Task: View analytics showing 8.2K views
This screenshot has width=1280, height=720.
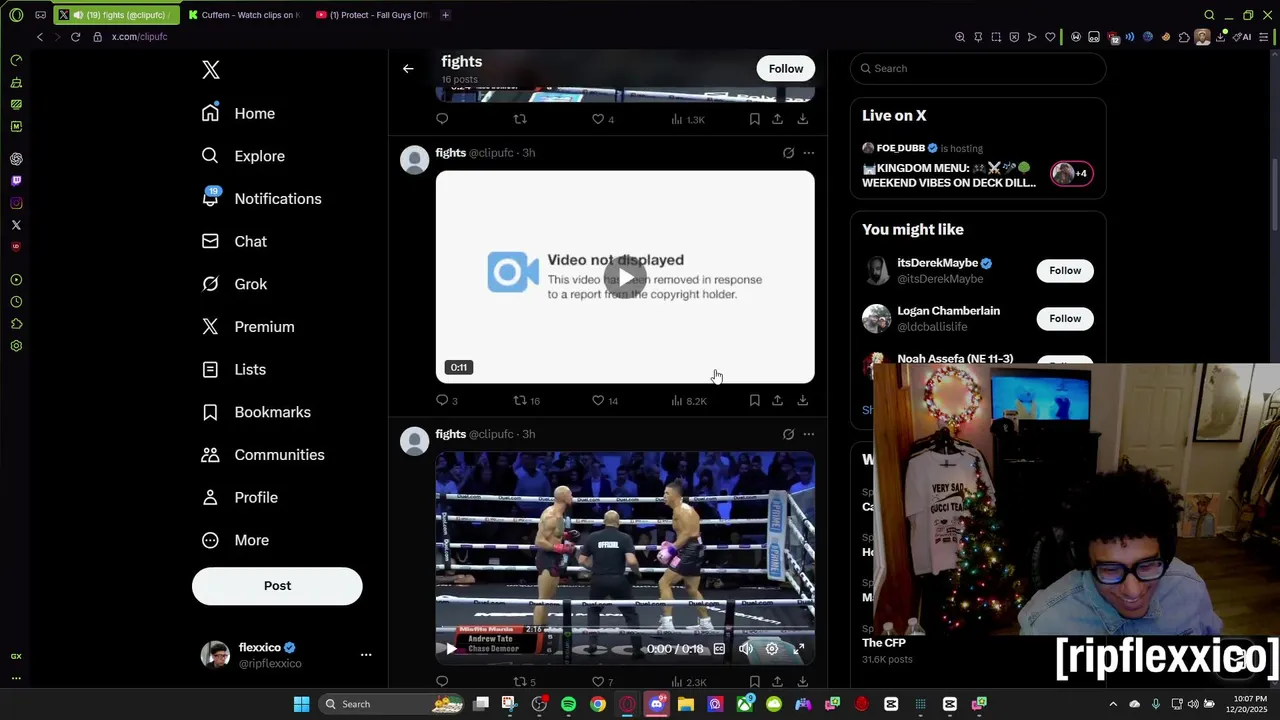Action: 688,400
